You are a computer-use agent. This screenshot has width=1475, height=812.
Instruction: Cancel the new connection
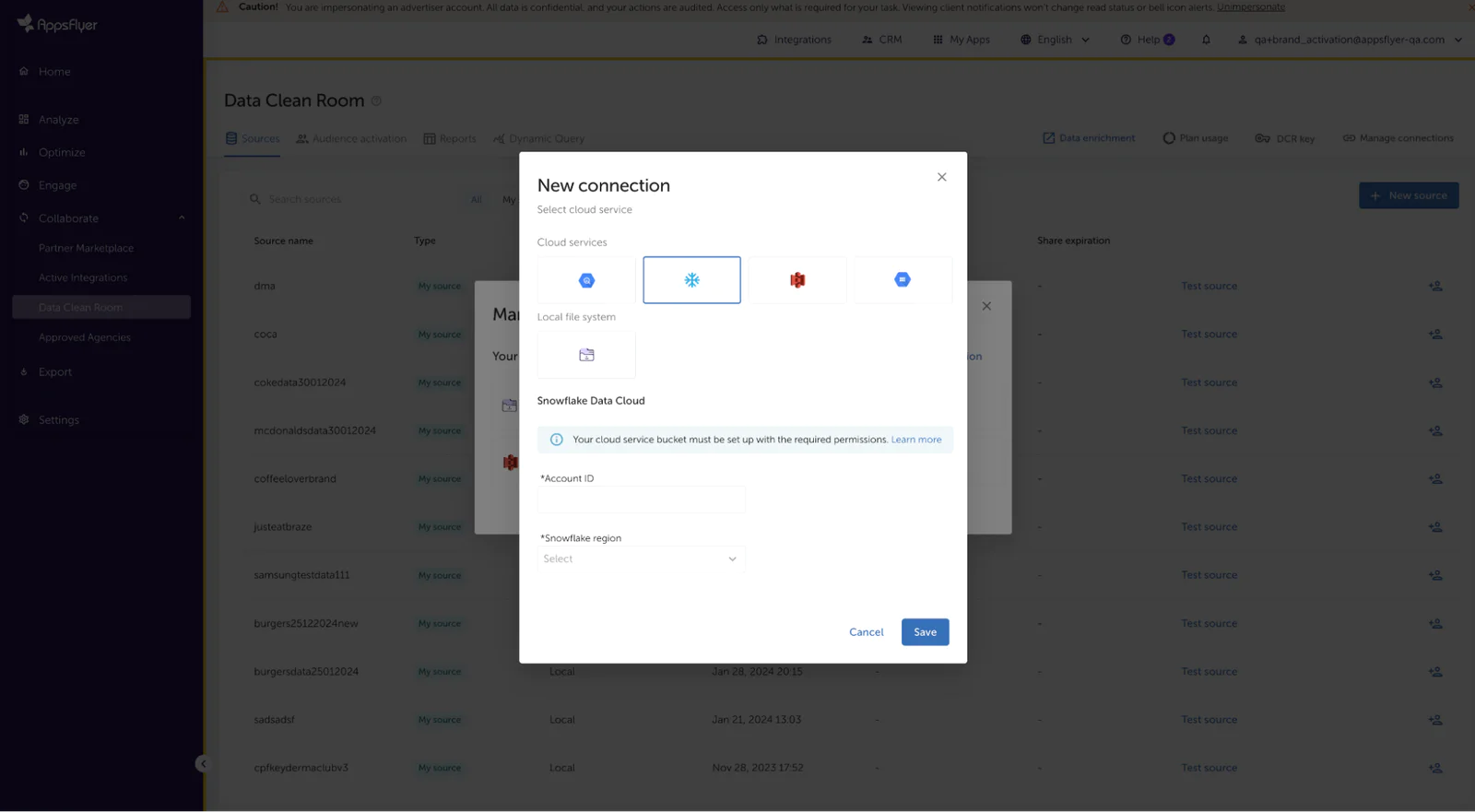pos(867,632)
